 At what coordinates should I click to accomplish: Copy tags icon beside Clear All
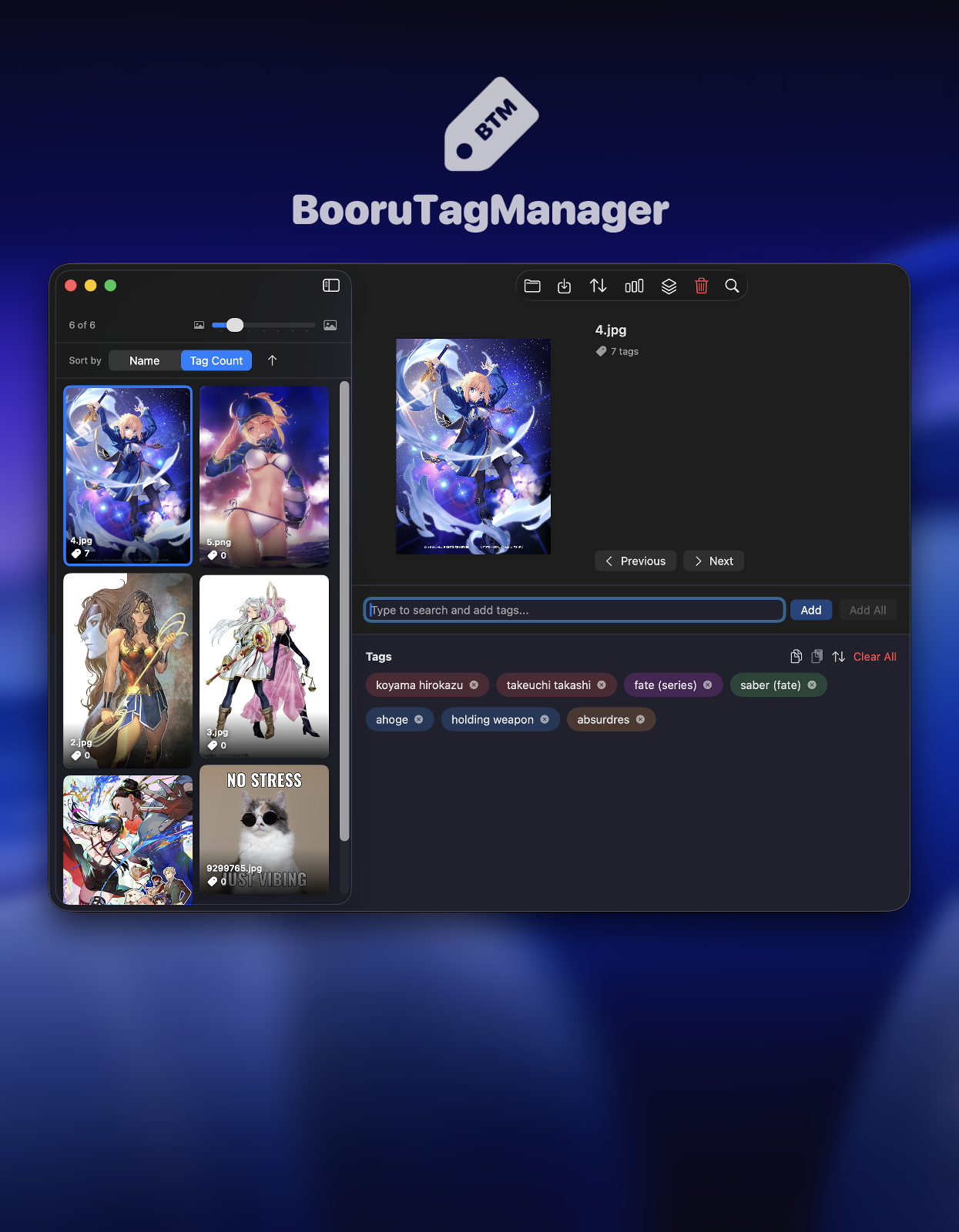pos(796,657)
